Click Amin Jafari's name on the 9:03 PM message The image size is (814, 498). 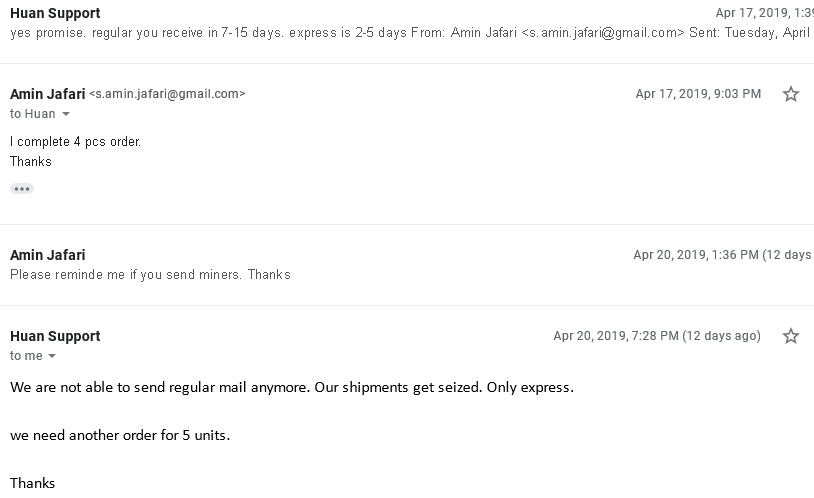[47, 94]
